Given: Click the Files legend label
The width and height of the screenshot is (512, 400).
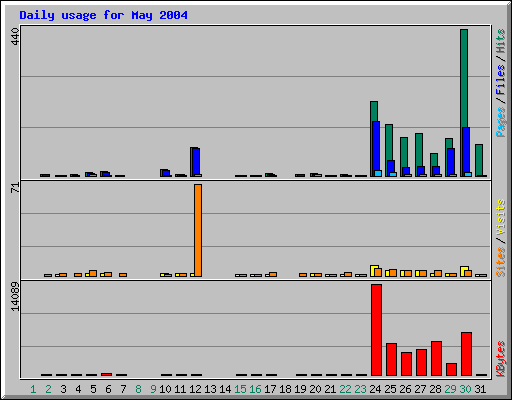Looking at the screenshot, I should coord(500,79).
